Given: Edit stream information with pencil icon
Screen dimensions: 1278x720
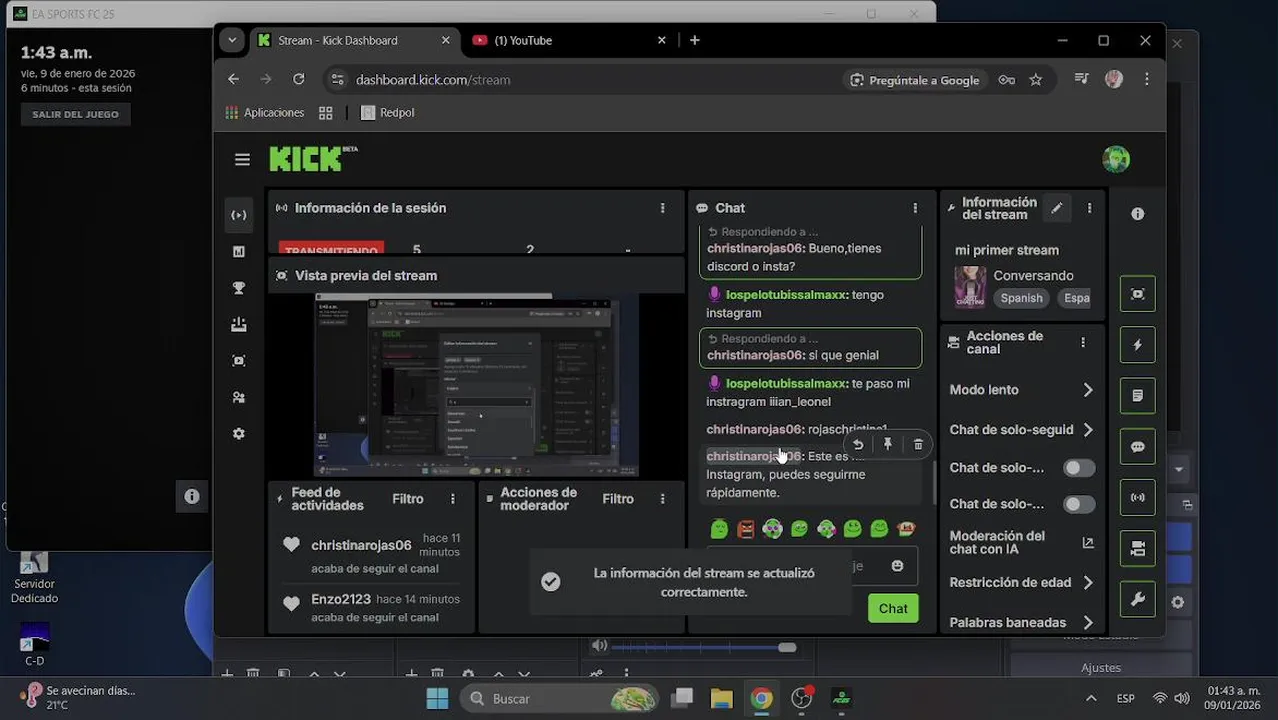Looking at the screenshot, I should pyautogui.click(x=1056, y=208).
